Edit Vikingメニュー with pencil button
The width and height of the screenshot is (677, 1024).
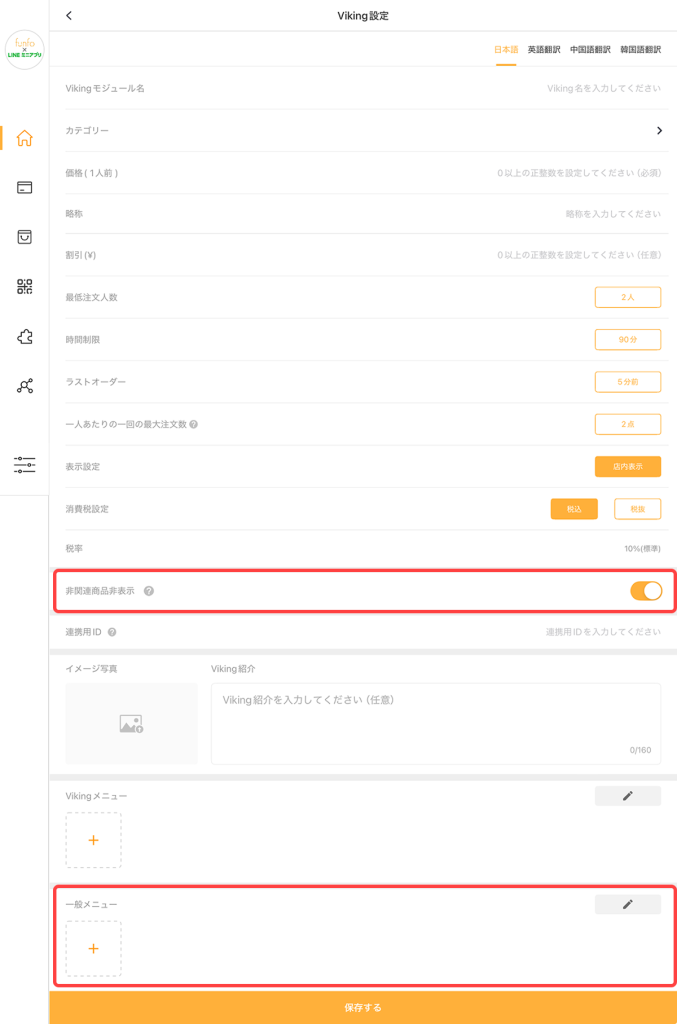627,796
